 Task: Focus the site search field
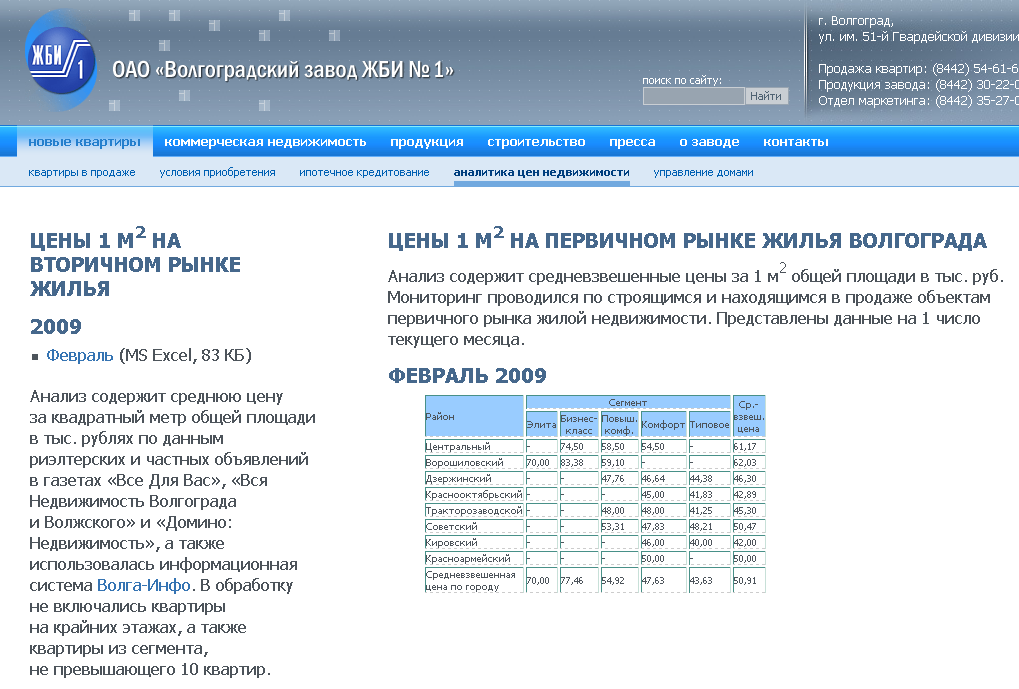[693, 96]
